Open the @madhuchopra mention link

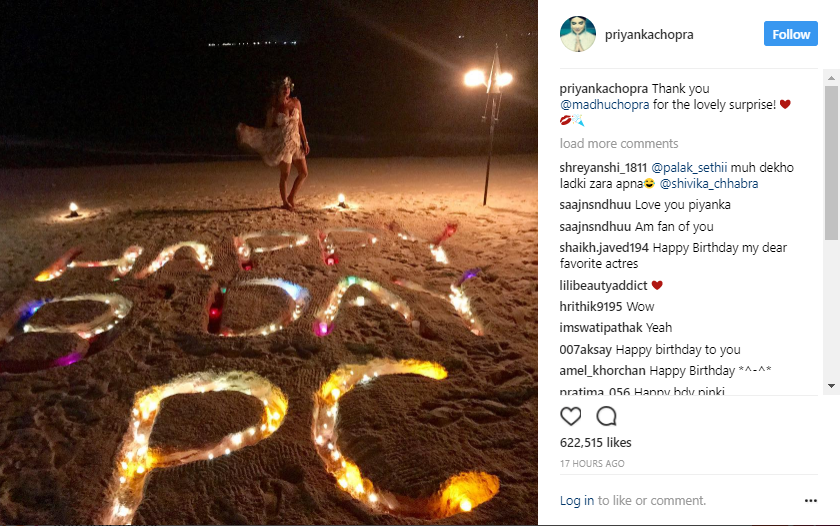click(604, 104)
